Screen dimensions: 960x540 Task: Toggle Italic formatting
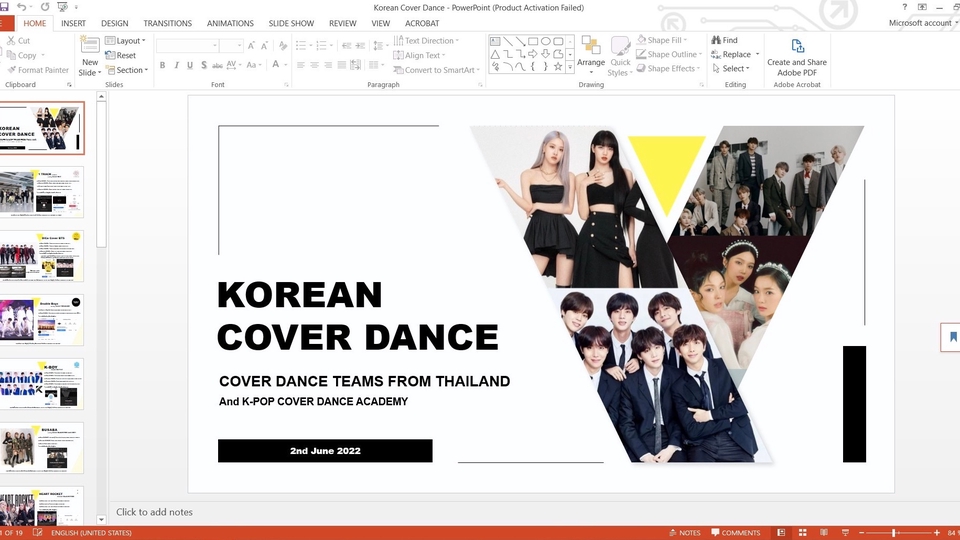pyautogui.click(x=176, y=65)
